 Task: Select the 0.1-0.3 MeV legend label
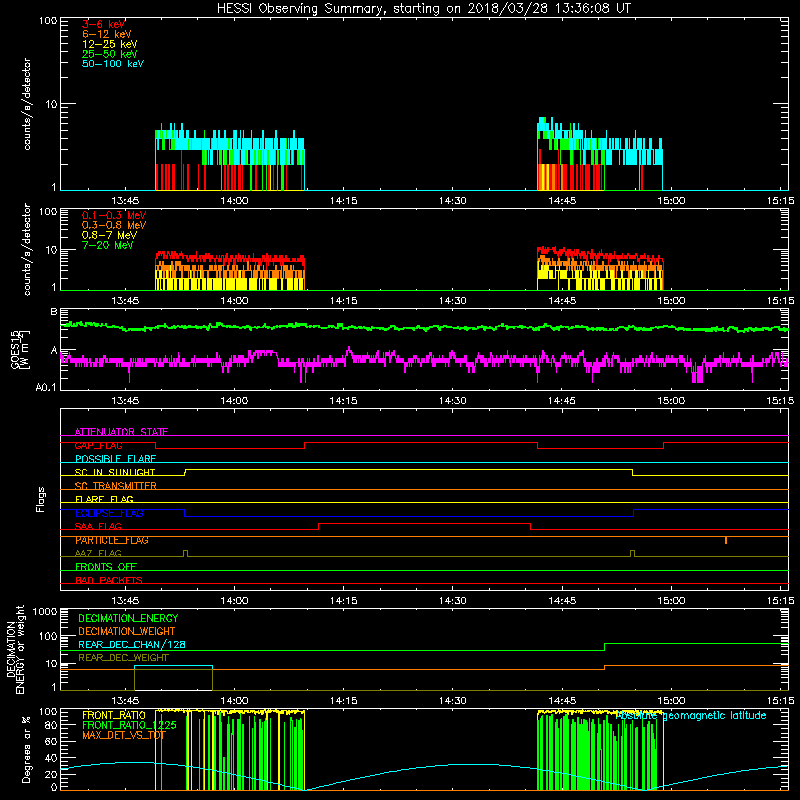click(x=114, y=215)
